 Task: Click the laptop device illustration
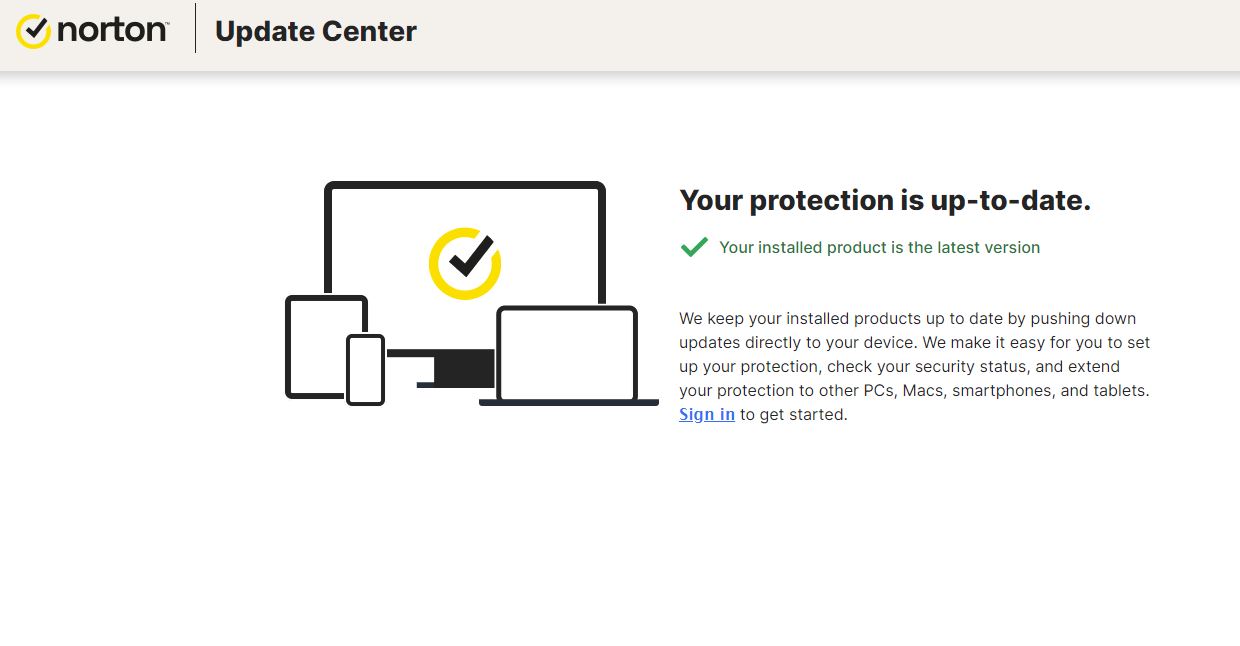[568, 356]
